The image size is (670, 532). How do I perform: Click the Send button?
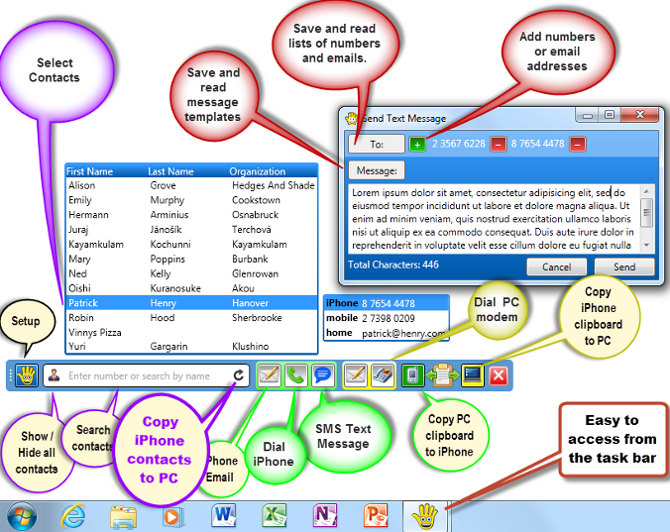tap(624, 267)
